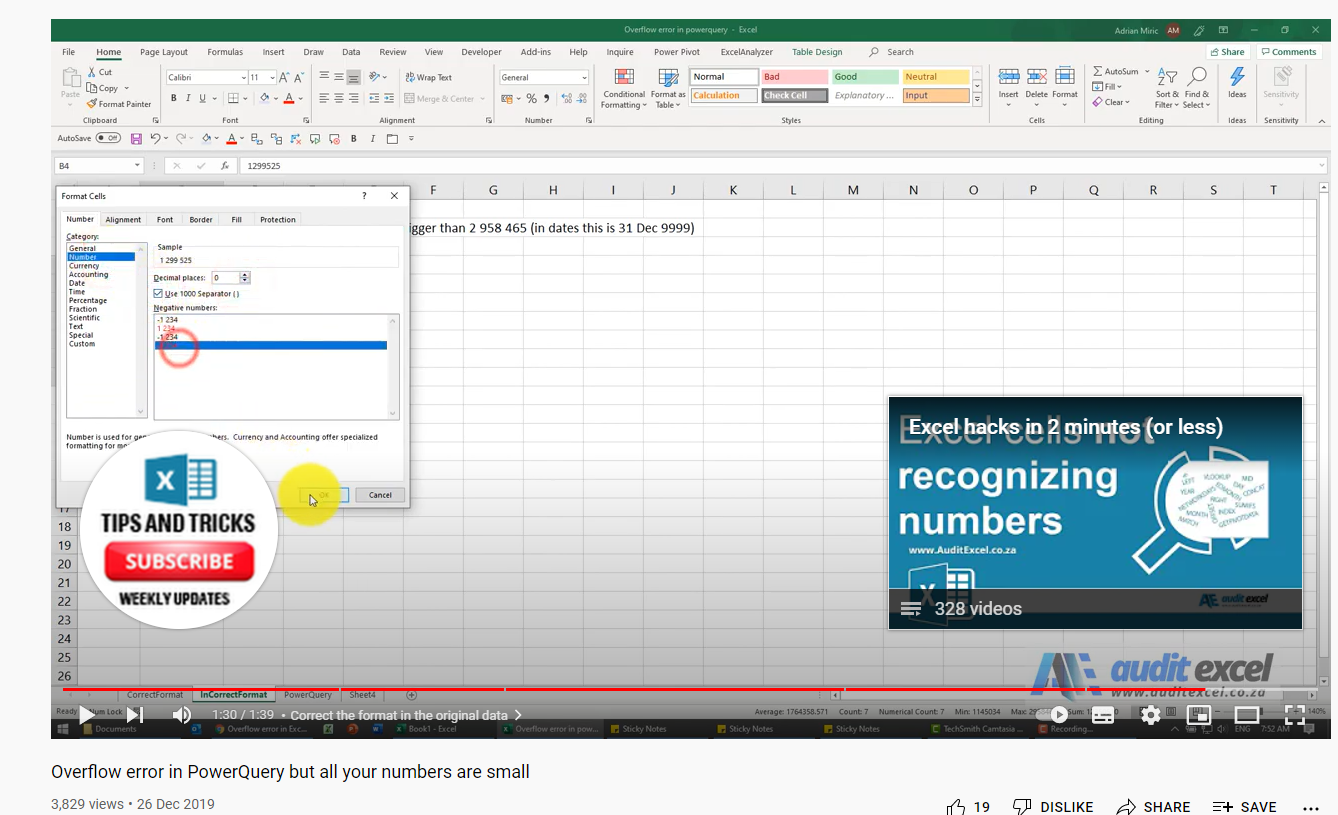The height and width of the screenshot is (815, 1338).
Task: Click the Increase Decimal icon
Action: coord(567,98)
